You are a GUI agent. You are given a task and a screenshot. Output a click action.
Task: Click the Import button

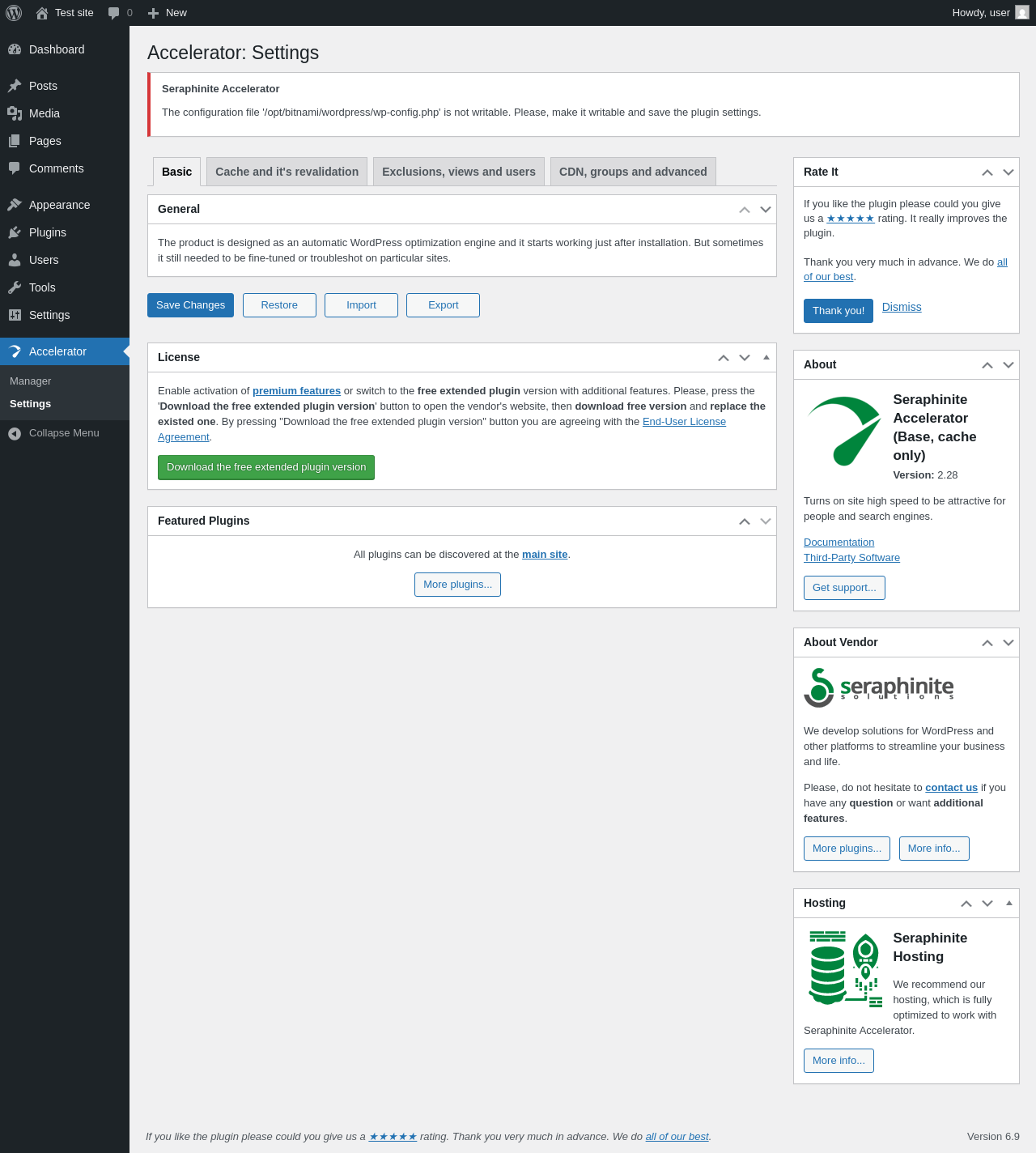point(361,305)
